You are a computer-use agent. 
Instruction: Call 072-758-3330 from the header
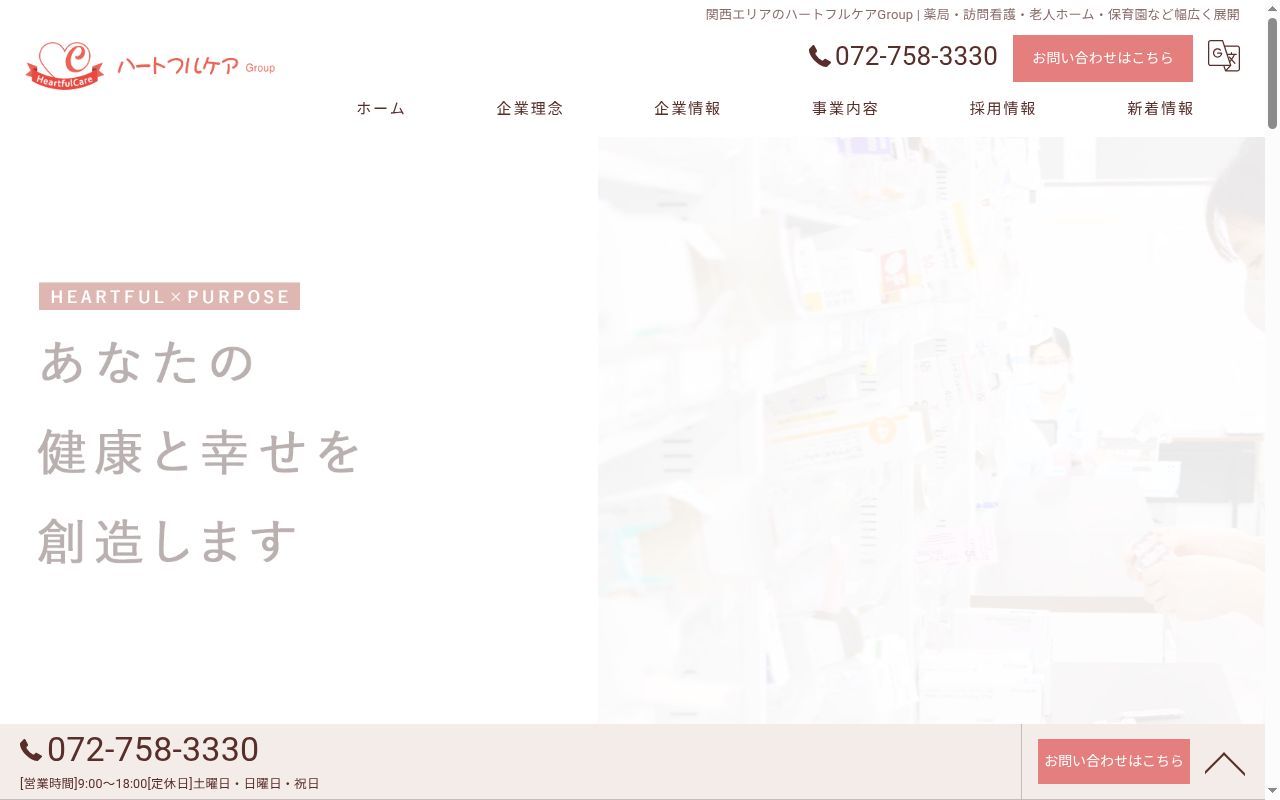916,57
